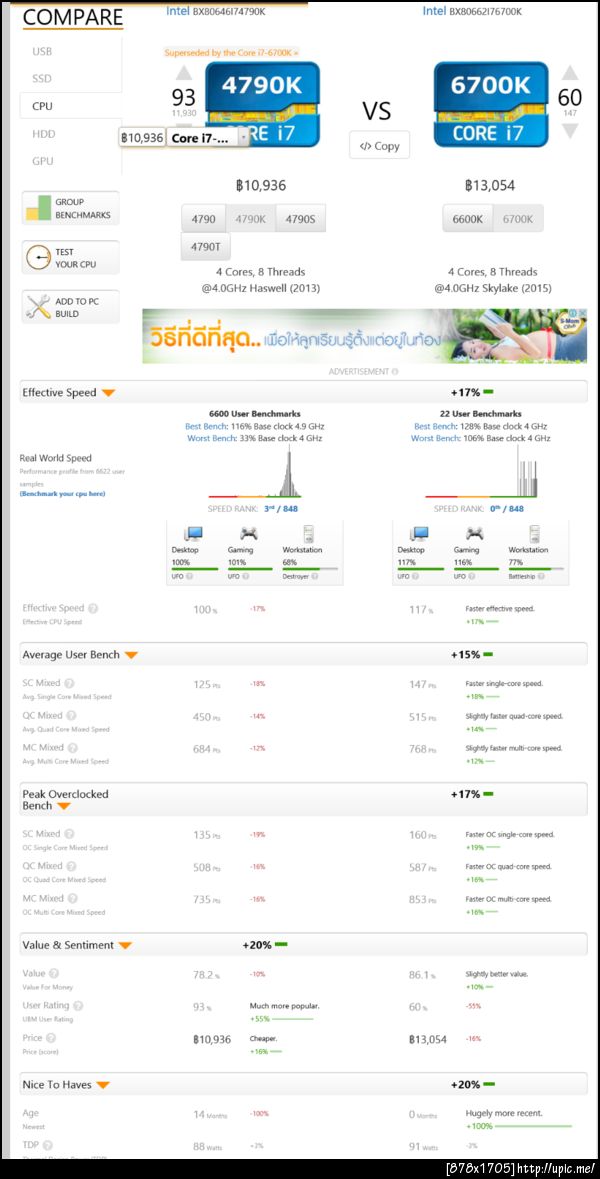Viewport: 600px width, 1179px height.
Task: Click the COMPARE page heading
Action: click(x=73, y=17)
